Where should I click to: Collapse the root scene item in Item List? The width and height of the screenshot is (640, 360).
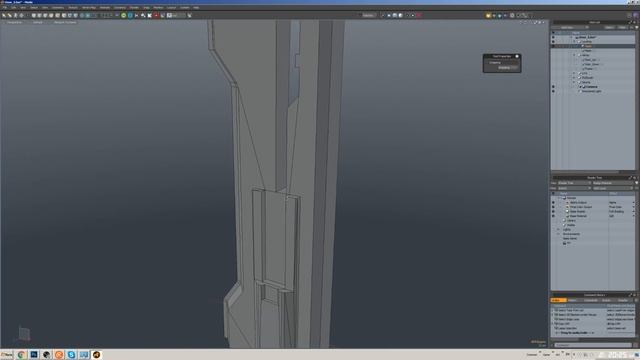pyautogui.click(x=571, y=37)
